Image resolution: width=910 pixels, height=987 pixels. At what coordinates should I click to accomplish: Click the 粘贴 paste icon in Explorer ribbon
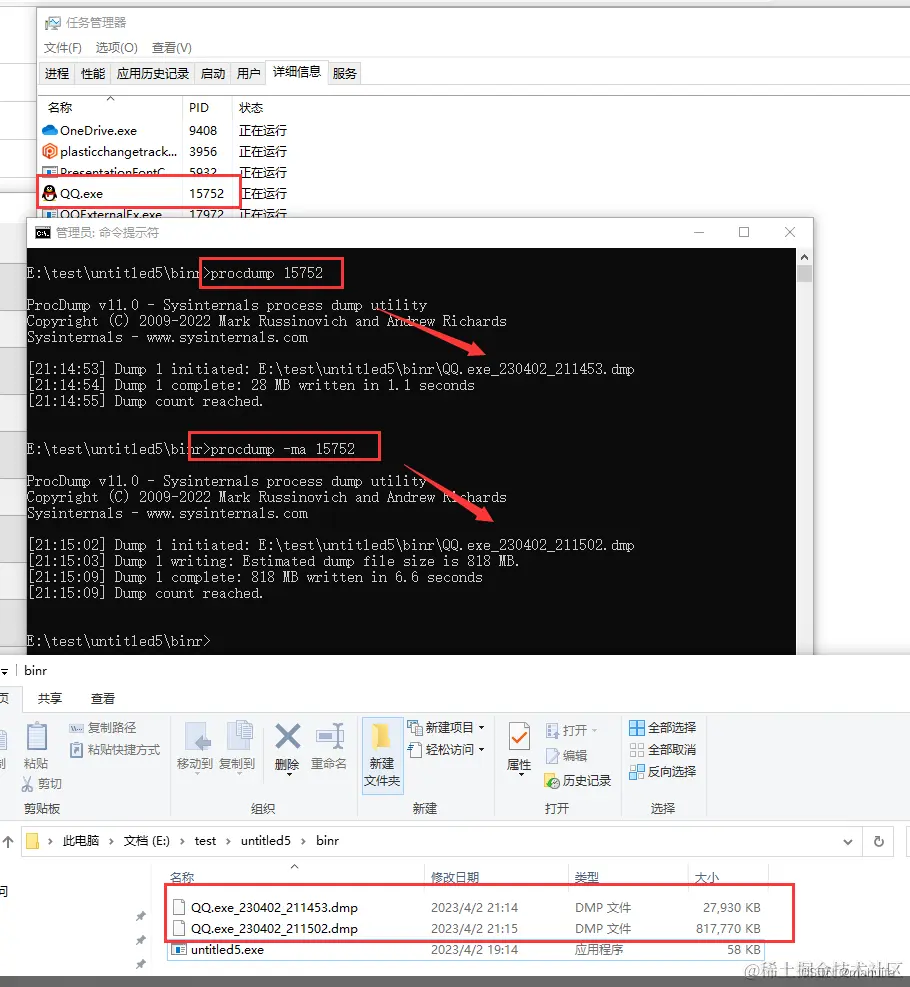coord(37,736)
